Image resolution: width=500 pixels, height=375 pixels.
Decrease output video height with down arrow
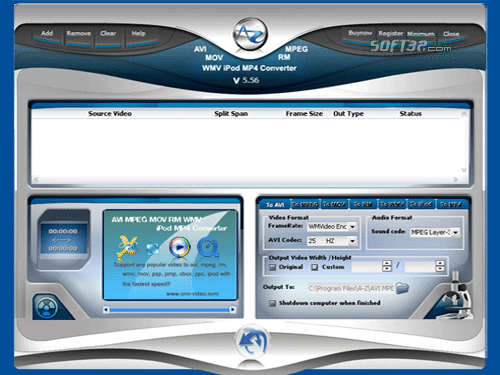coord(440,269)
